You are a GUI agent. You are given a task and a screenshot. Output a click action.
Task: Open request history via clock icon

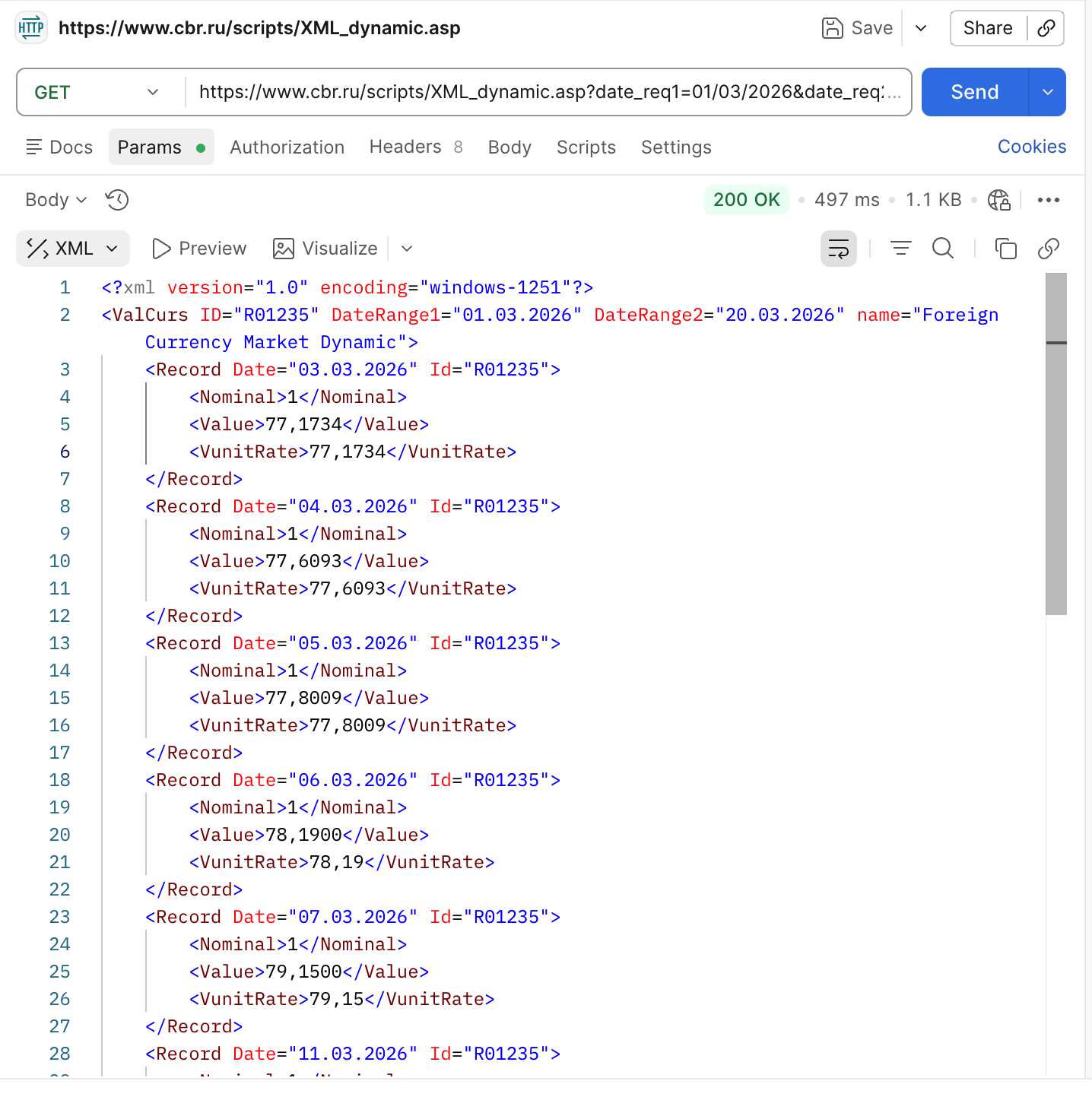[116, 200]
